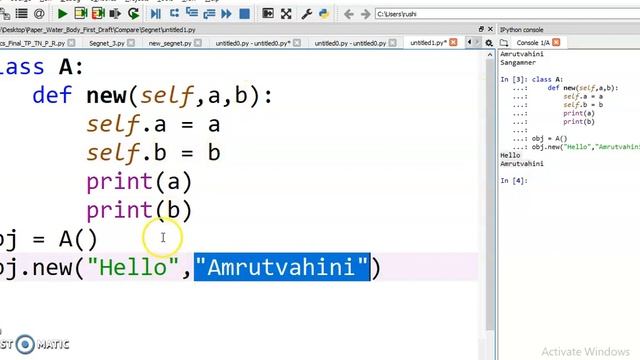Stop debugging with the blue square icon

[244, 14]
